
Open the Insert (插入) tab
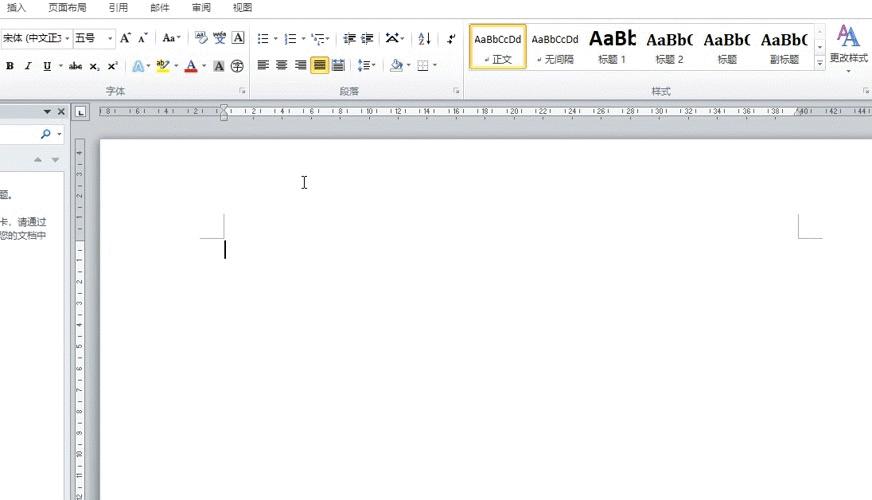(16, 7)
